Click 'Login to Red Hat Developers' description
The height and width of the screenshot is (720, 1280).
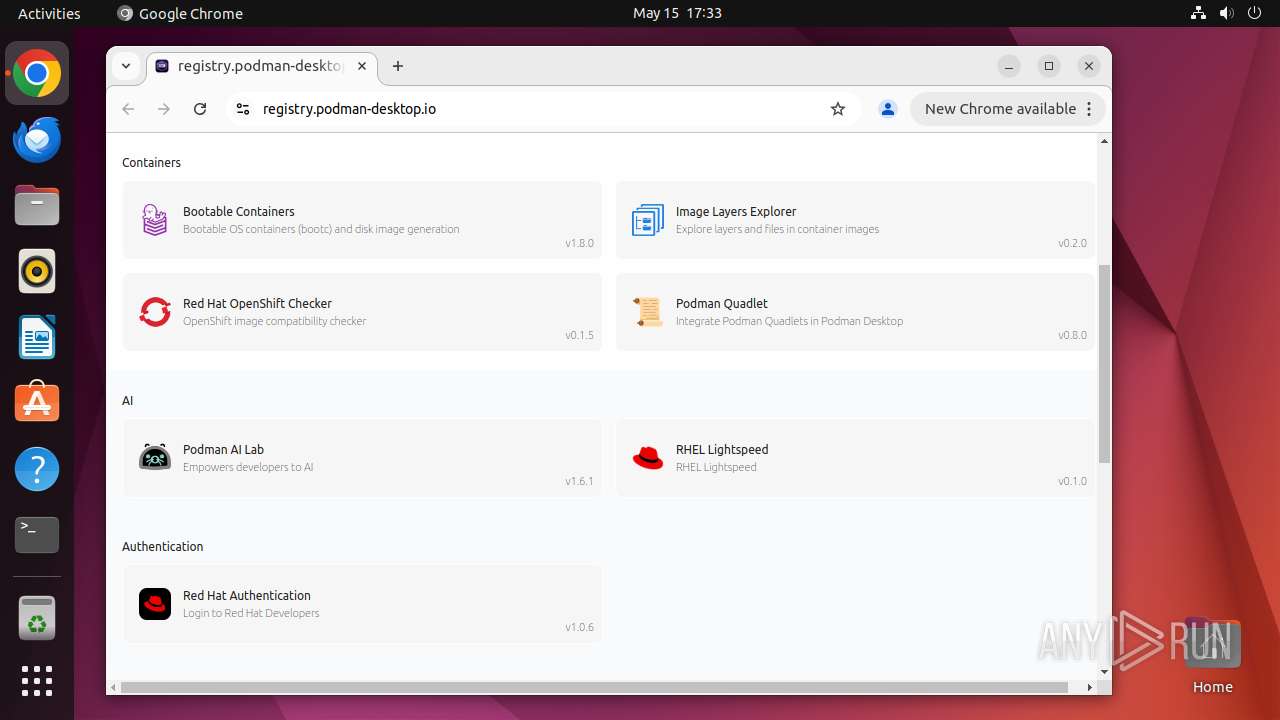click(251, 613)
